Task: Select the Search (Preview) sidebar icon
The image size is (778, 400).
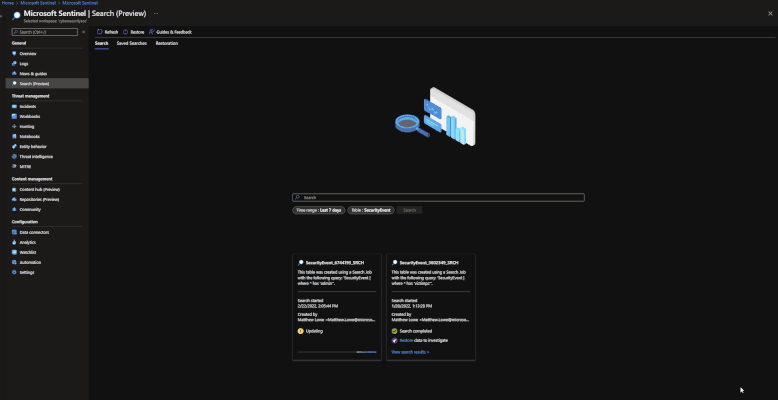Action: 14,83
